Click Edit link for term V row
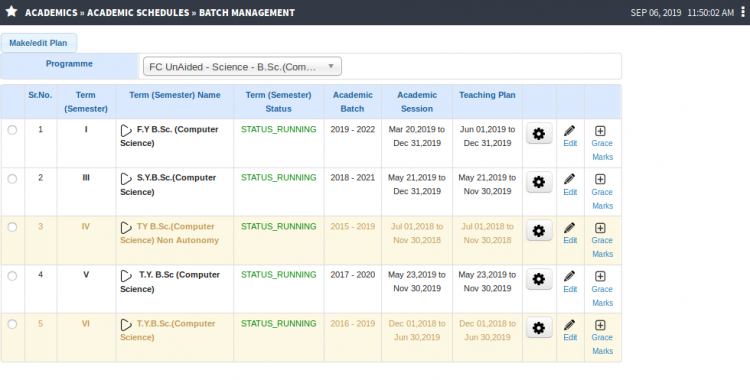Screen dimensions: 750x380 570,289
